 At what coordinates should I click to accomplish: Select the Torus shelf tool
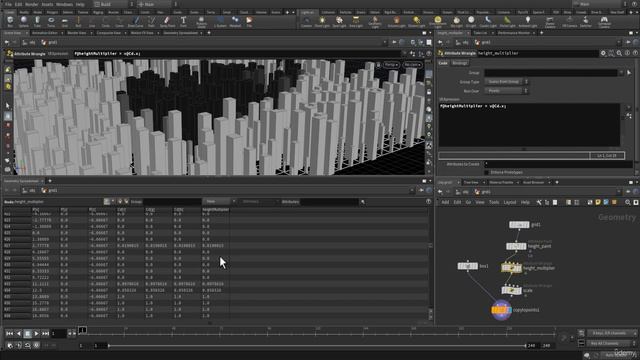coord(51,22)
